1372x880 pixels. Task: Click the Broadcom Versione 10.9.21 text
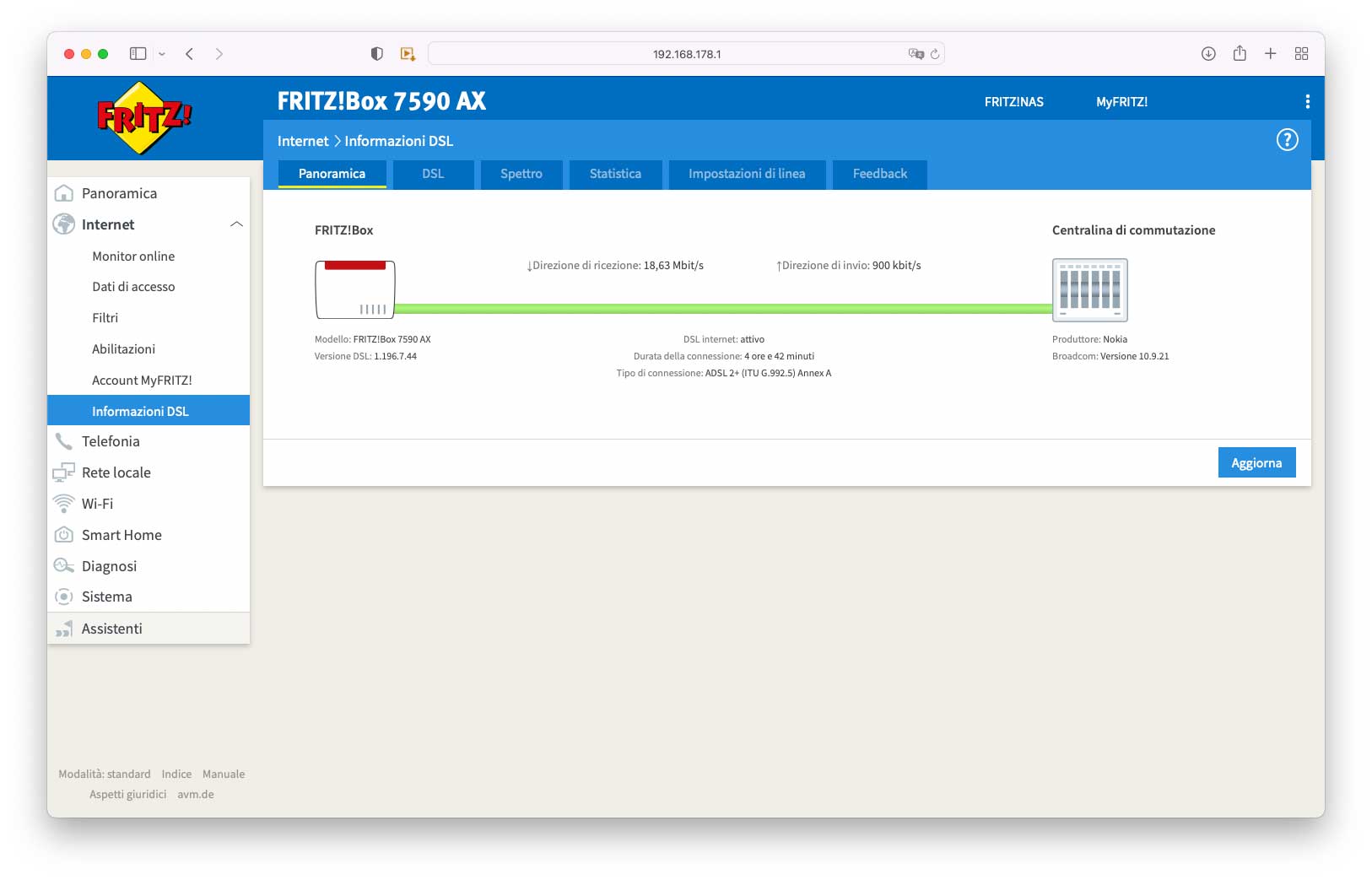1110,356
